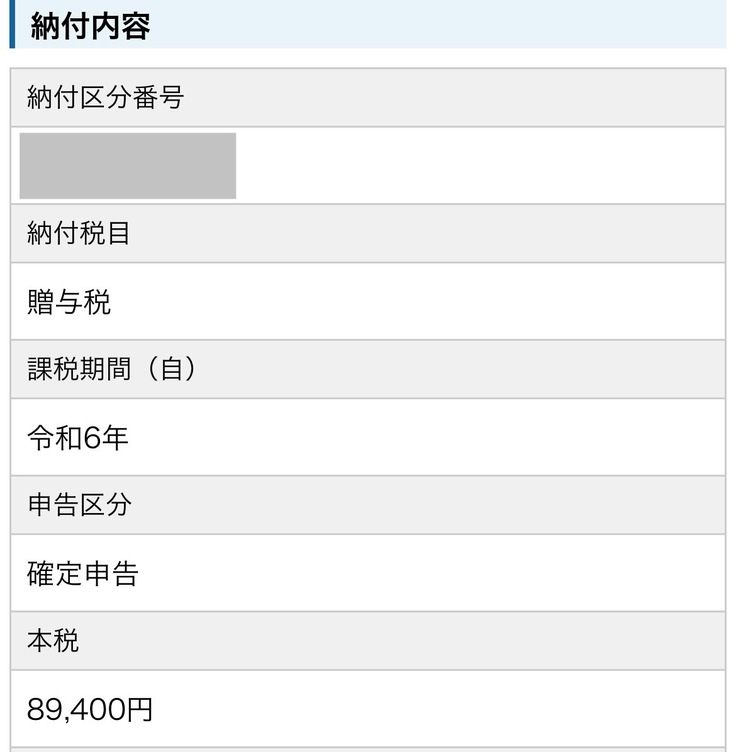This screenshot has width=736, height=752.
Task: Click empty cell area right of 89,400円
Action: pyautogui.click(x=440, y=710)
